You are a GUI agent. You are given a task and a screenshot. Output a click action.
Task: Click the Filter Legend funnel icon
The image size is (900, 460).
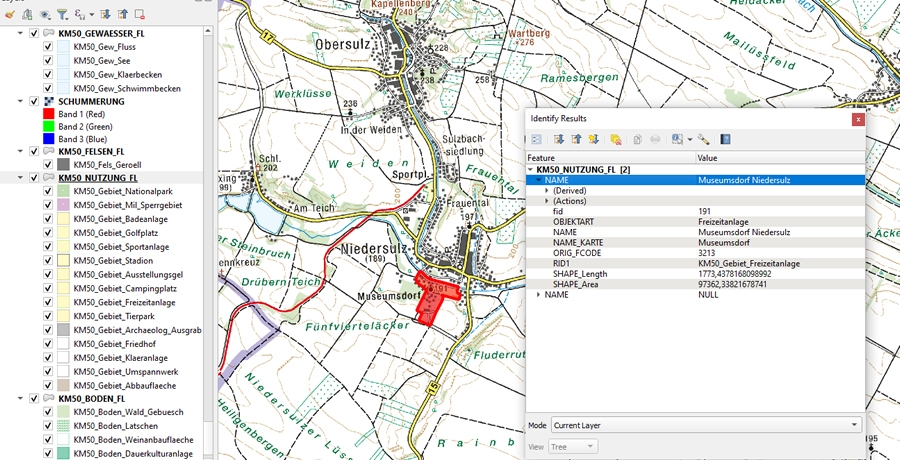63,14
